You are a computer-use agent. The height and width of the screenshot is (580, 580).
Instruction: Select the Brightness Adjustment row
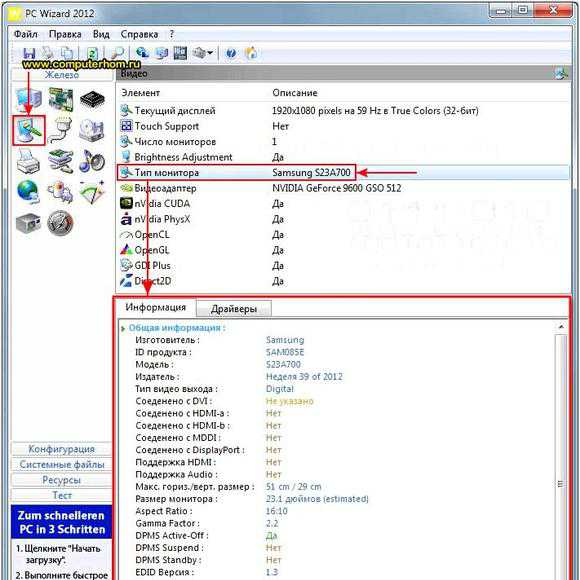(343, 157)
